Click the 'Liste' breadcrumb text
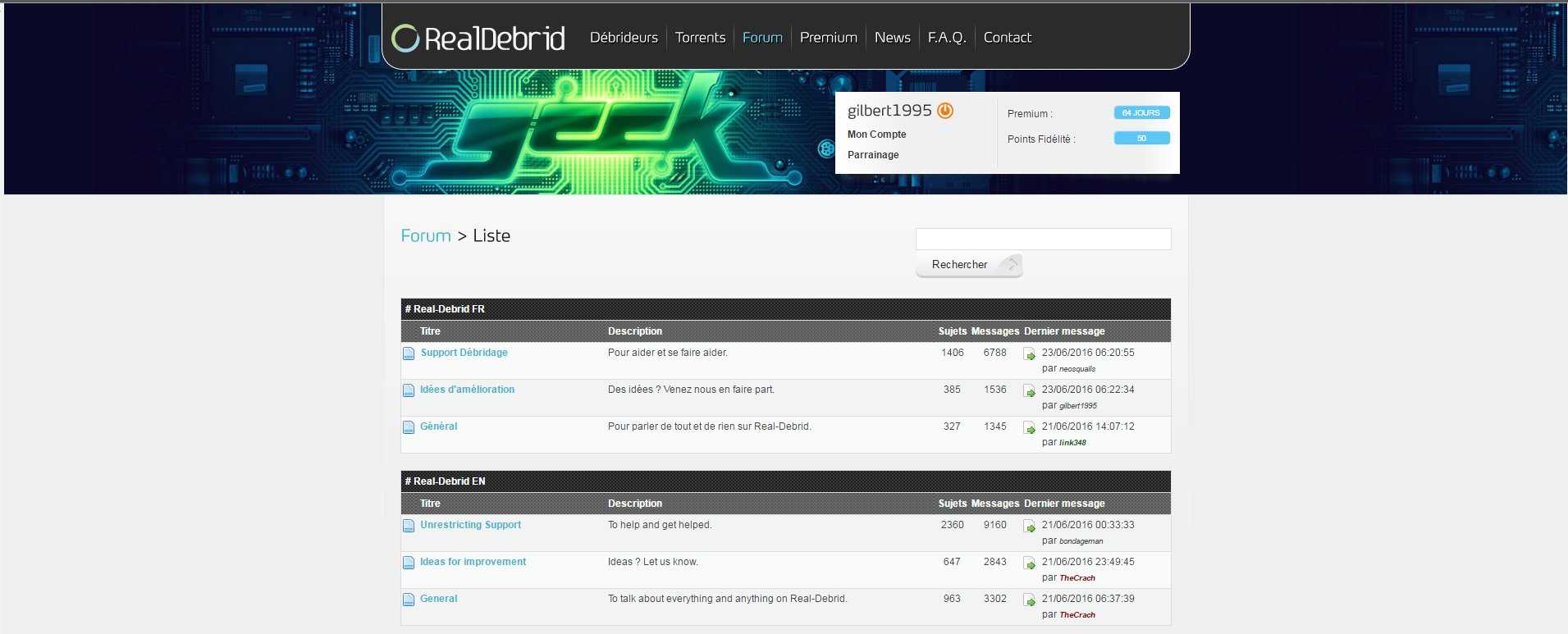Image resolution: width=1568 pixels, height=634 pixels. pos(491,236)
